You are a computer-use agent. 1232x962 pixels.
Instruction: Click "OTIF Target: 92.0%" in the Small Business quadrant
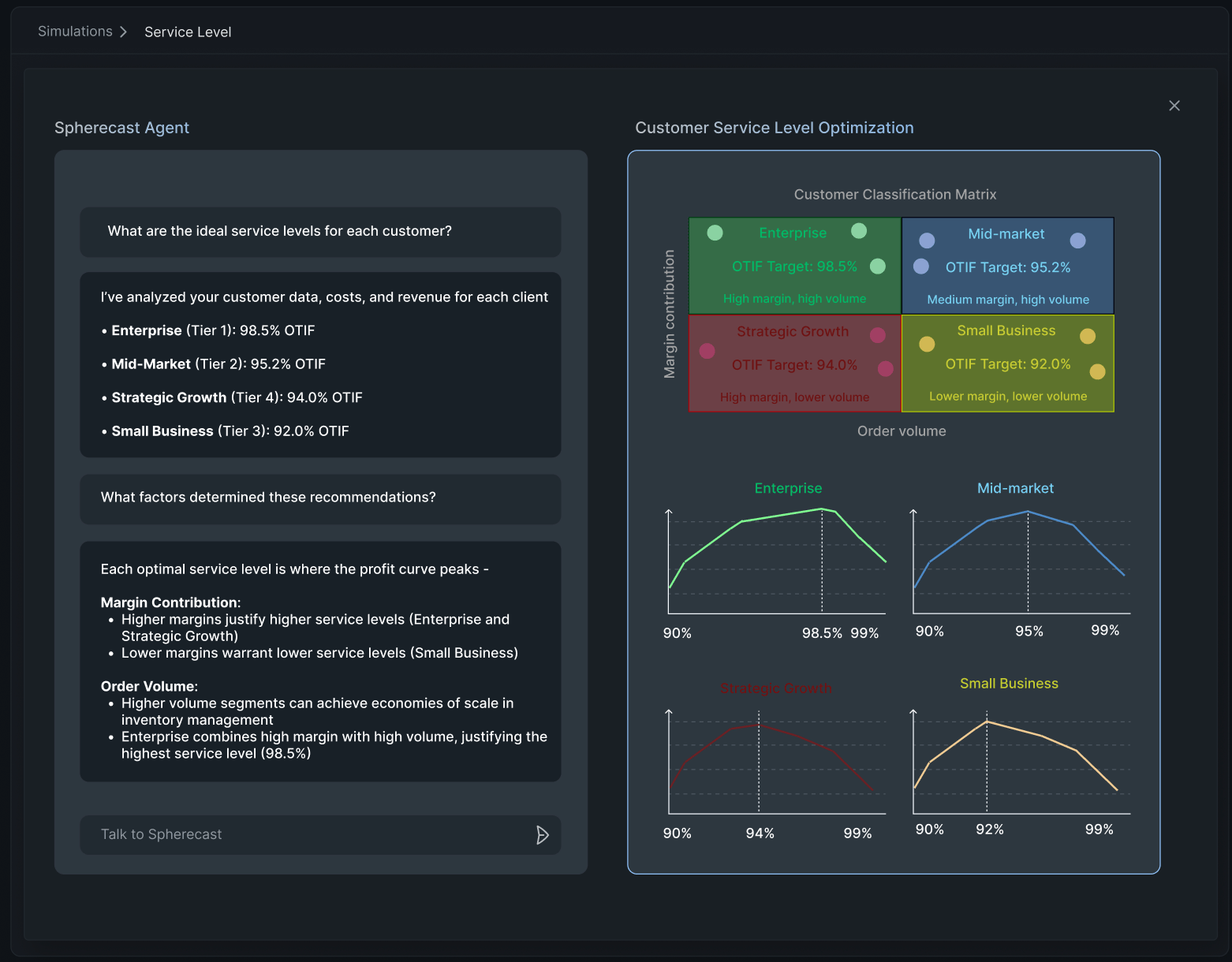(1008, 364)
